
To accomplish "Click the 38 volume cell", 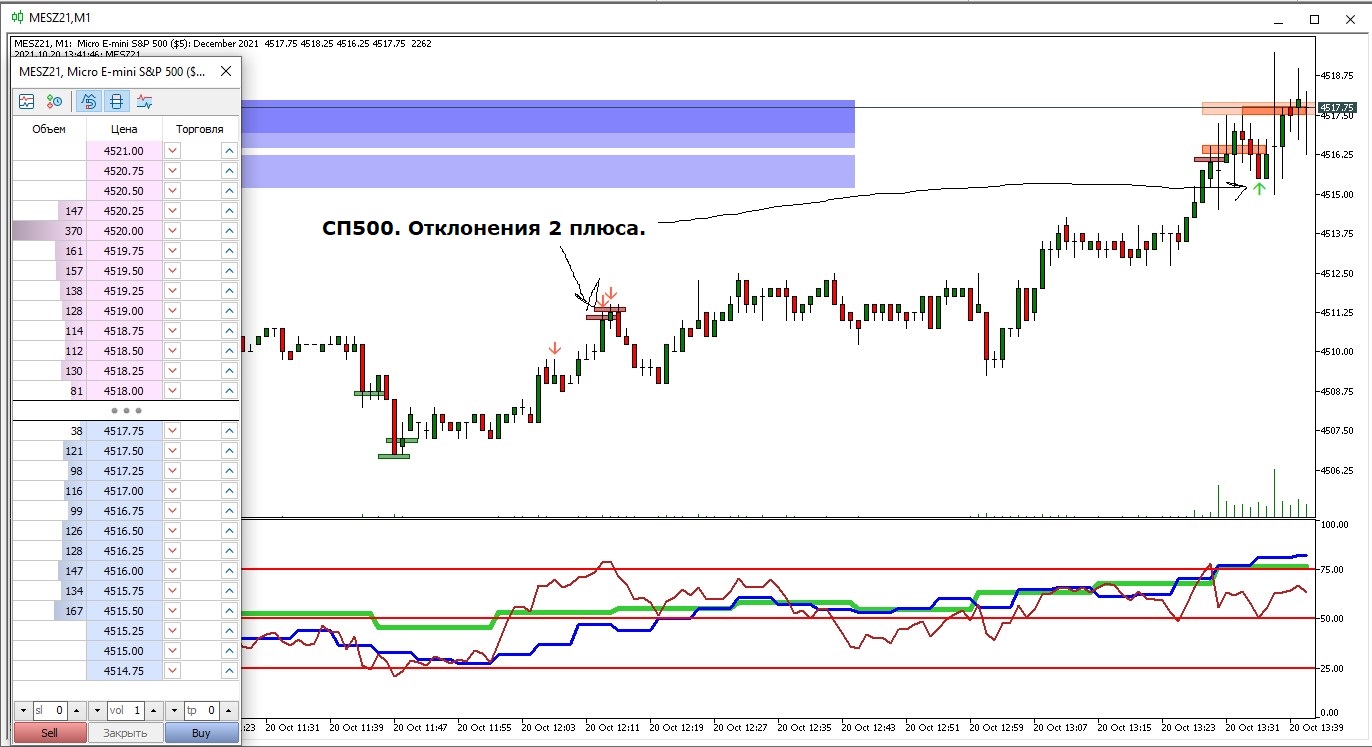I will (49, 431).
